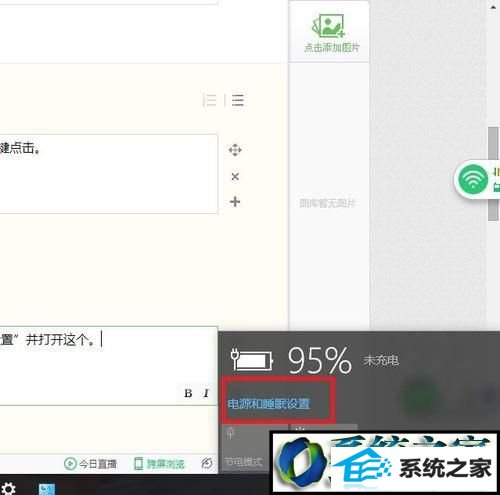Click the page vertical scrollbar thumb
The height and width of the screenshot is (495, 500).
coord(493,173)
